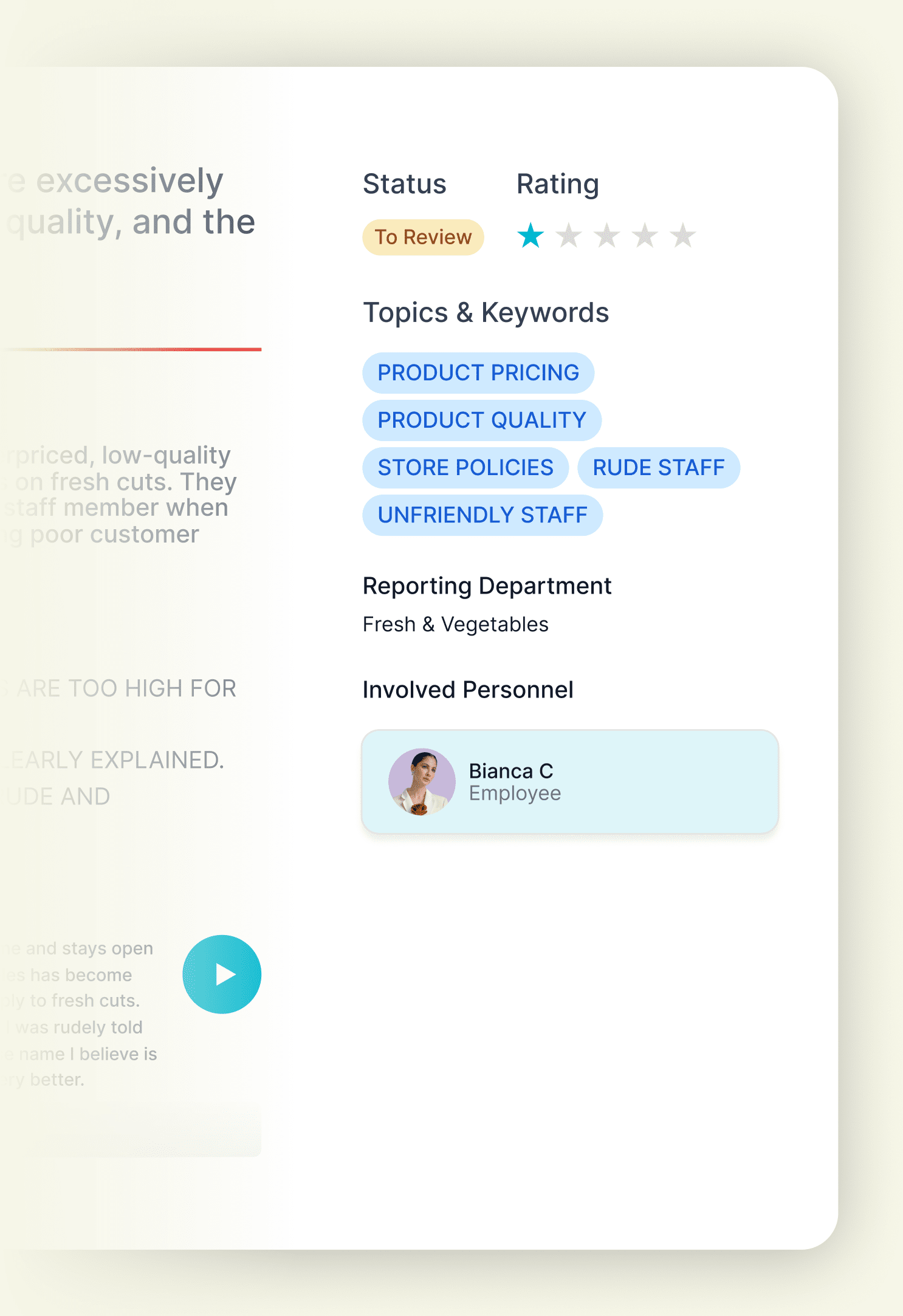Set rating to four stars
The image size is (903, 1316).
(x=645, y=236)
